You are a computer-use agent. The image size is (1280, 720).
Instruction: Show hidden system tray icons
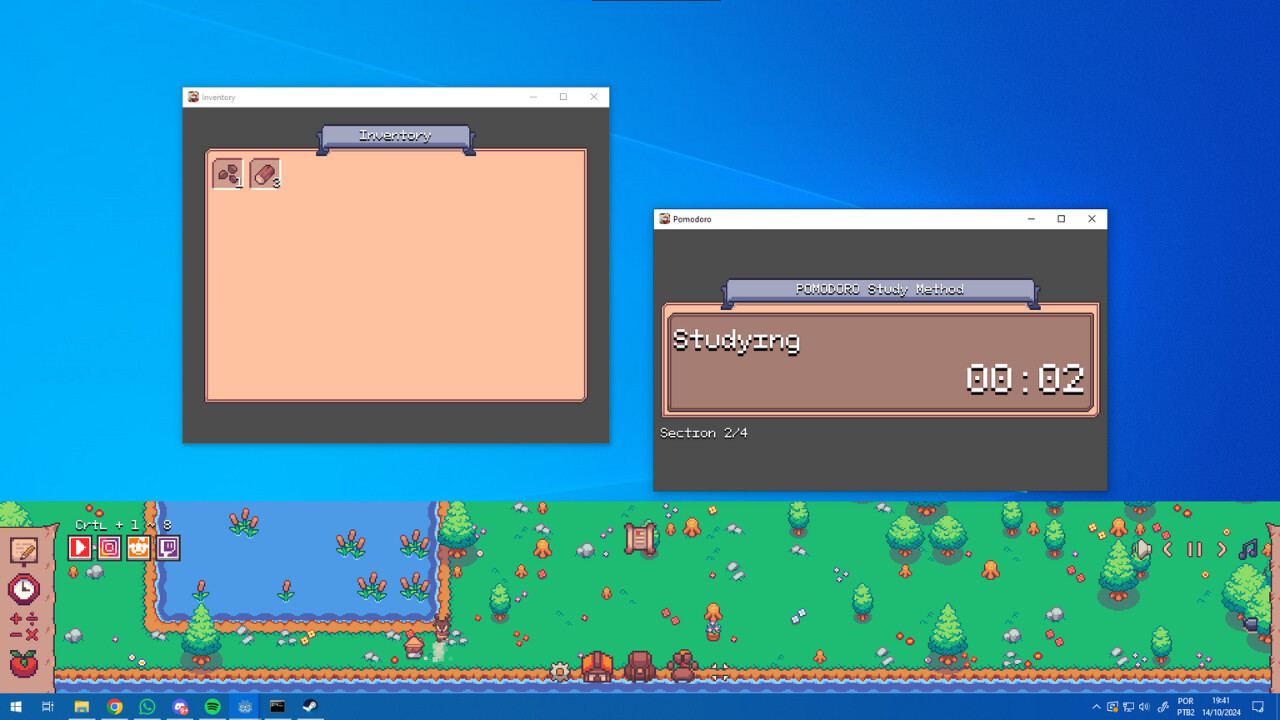pyautogui.click(x=1096, y=707)
